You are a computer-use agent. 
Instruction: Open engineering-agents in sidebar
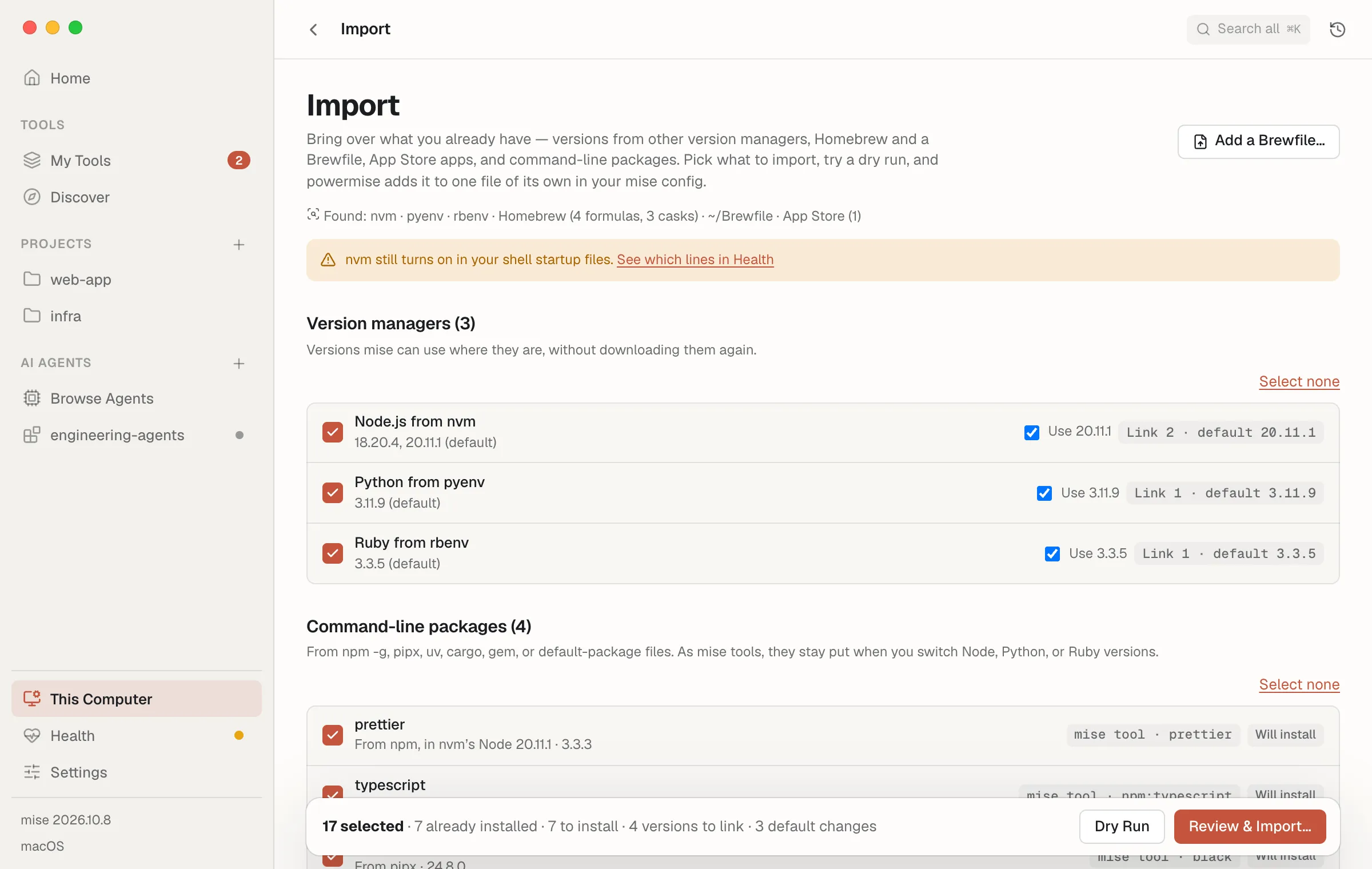click(x=136, y=434)
